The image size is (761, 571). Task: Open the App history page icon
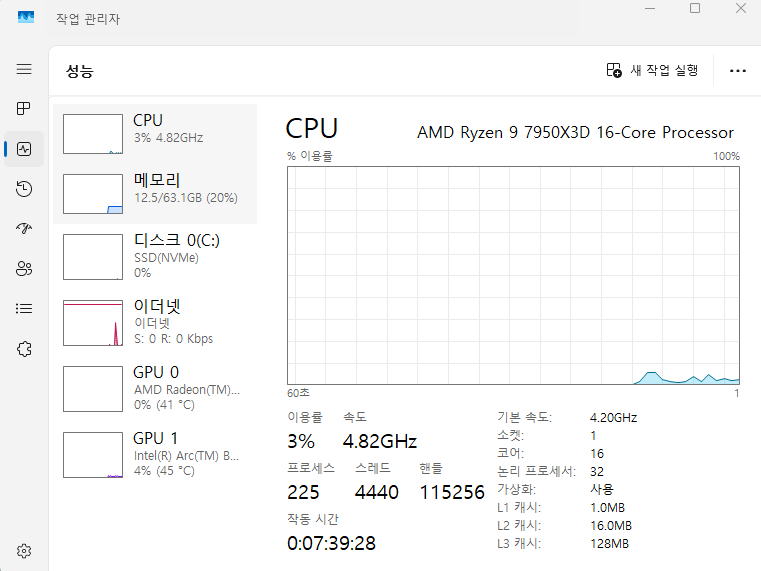pyautogui.click(x=24, y=189)
